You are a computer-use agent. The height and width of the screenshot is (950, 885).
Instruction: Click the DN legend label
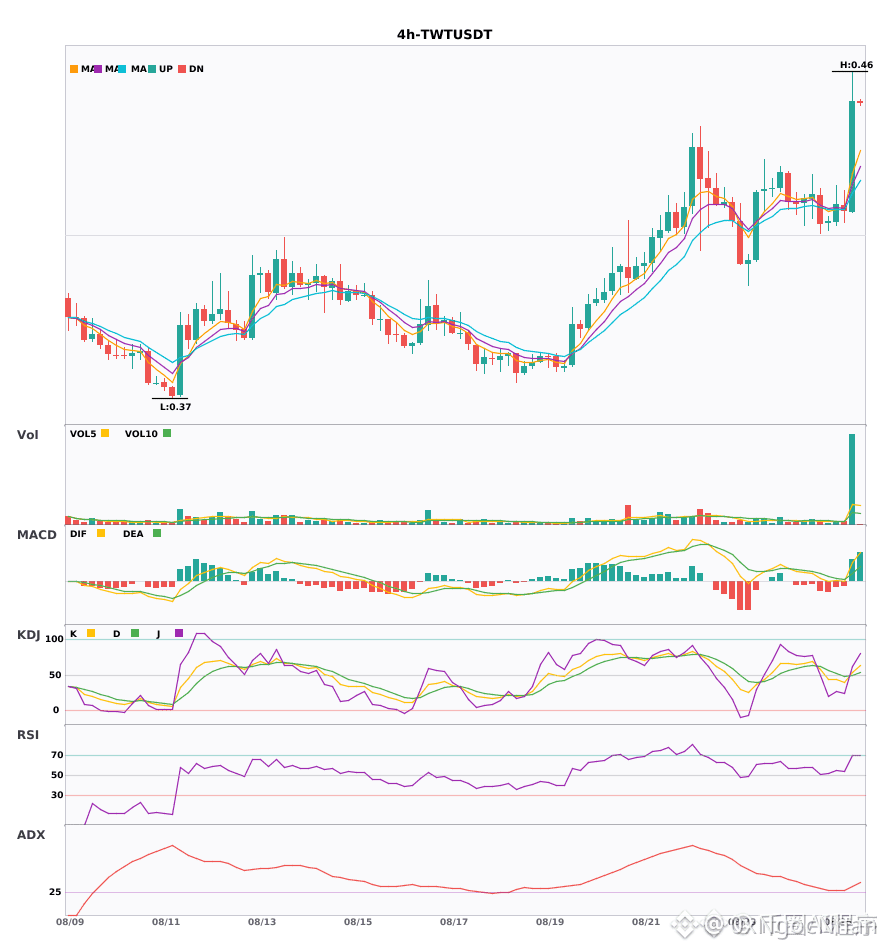pos(196,69)
